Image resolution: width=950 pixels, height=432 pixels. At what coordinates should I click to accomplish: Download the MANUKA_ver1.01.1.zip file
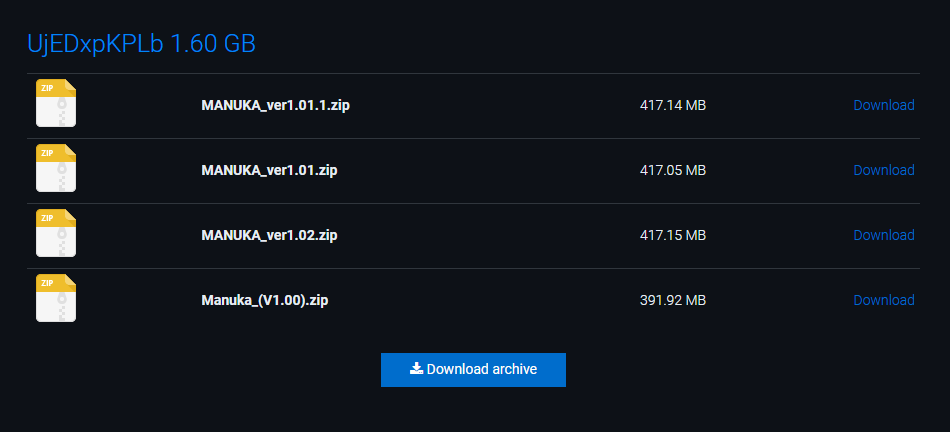pos(883,105)
